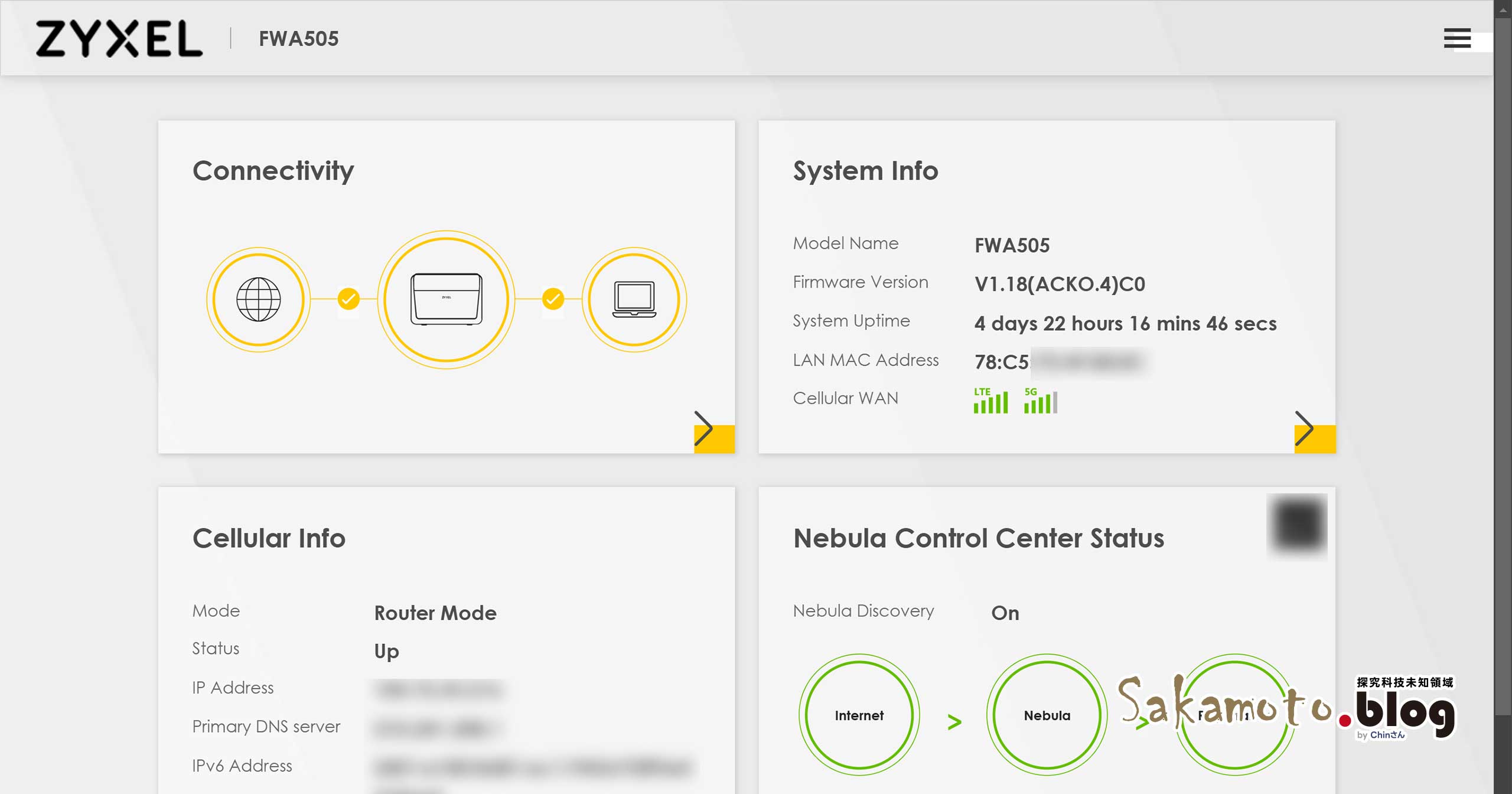The width and height of the screenshot is (1512, 794).
Task: Click the checkmark between globe and router
Action: point(348,300)
